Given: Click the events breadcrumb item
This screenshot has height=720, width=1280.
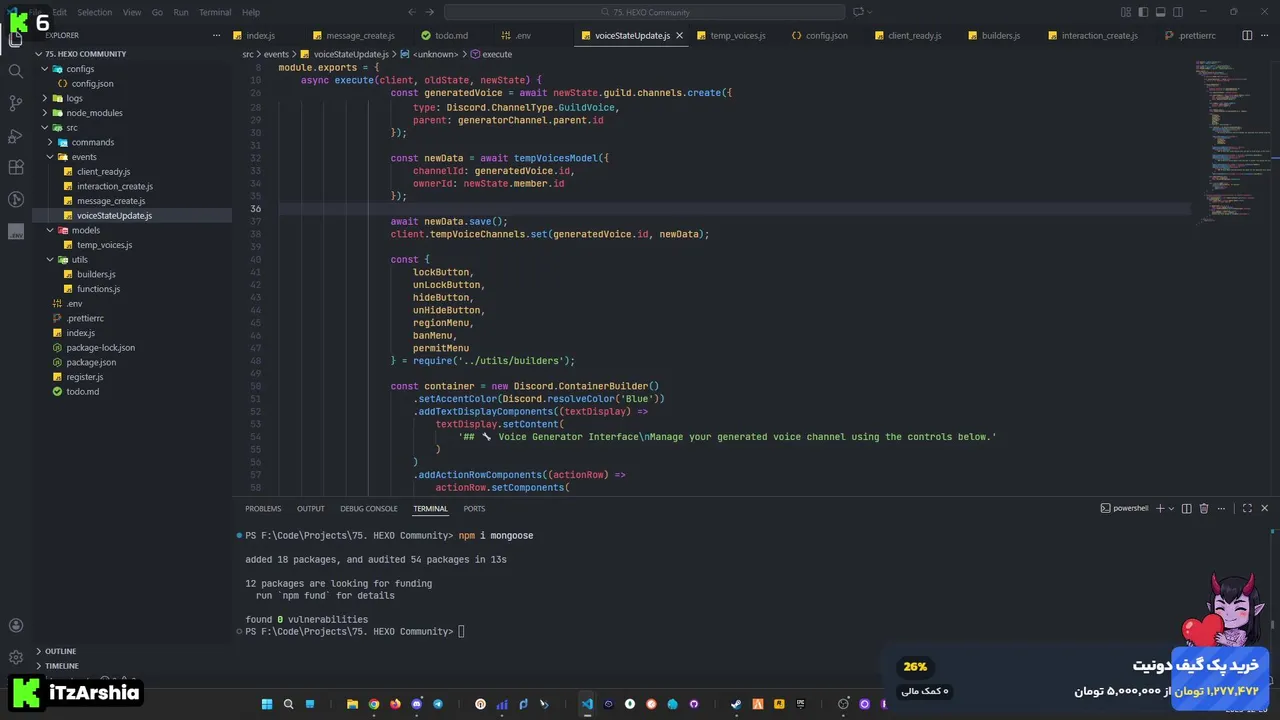Looking at the screenshot, I should click(276, 54).
